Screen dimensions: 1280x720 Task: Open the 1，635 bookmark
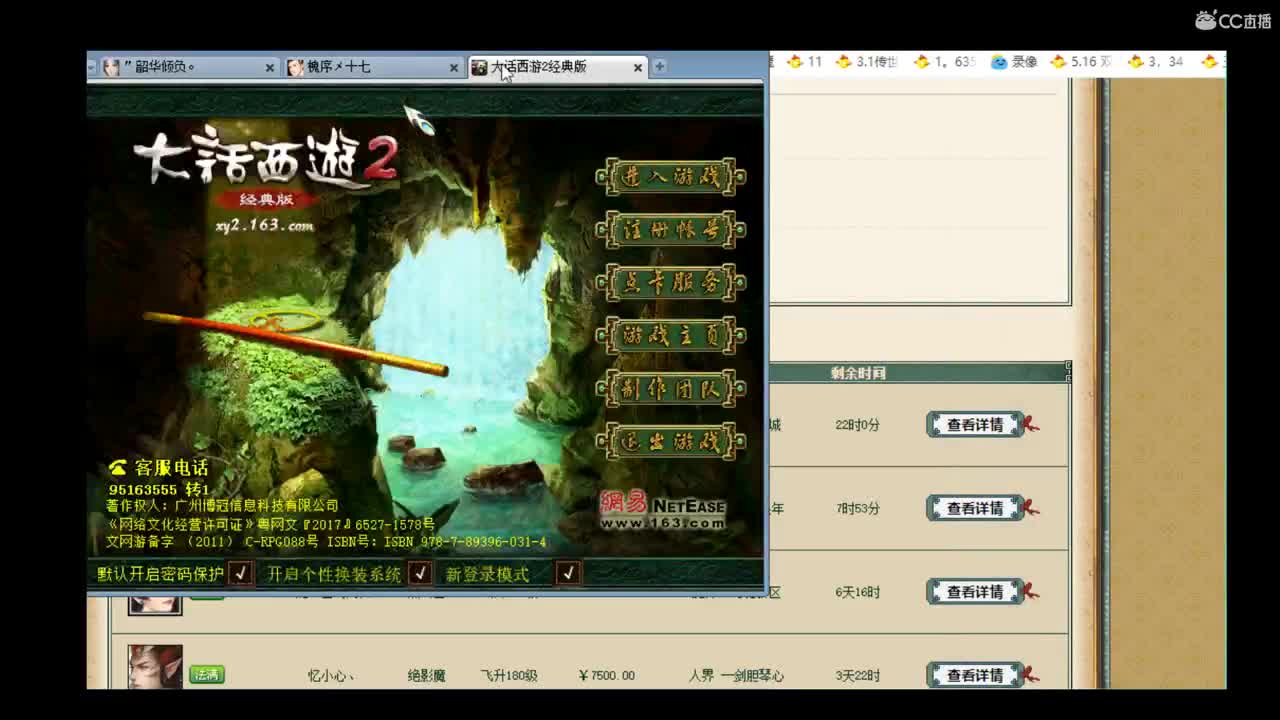click(945, 62)
